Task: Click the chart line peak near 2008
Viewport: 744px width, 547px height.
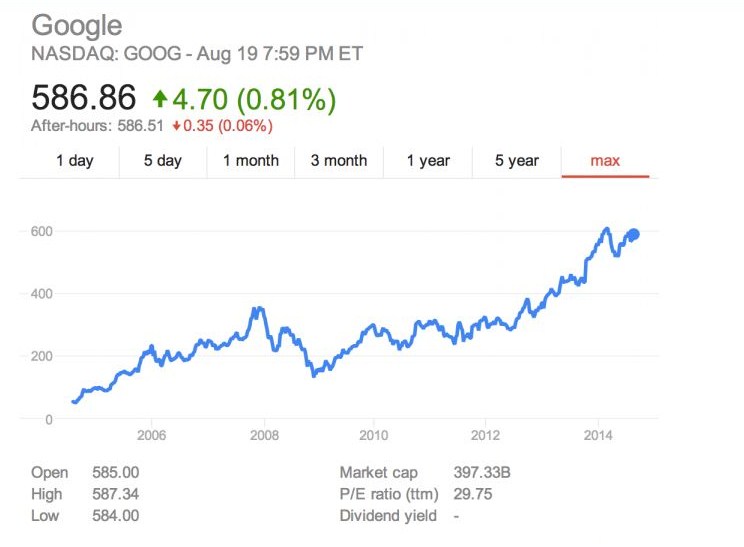Action: coord(258,309)
